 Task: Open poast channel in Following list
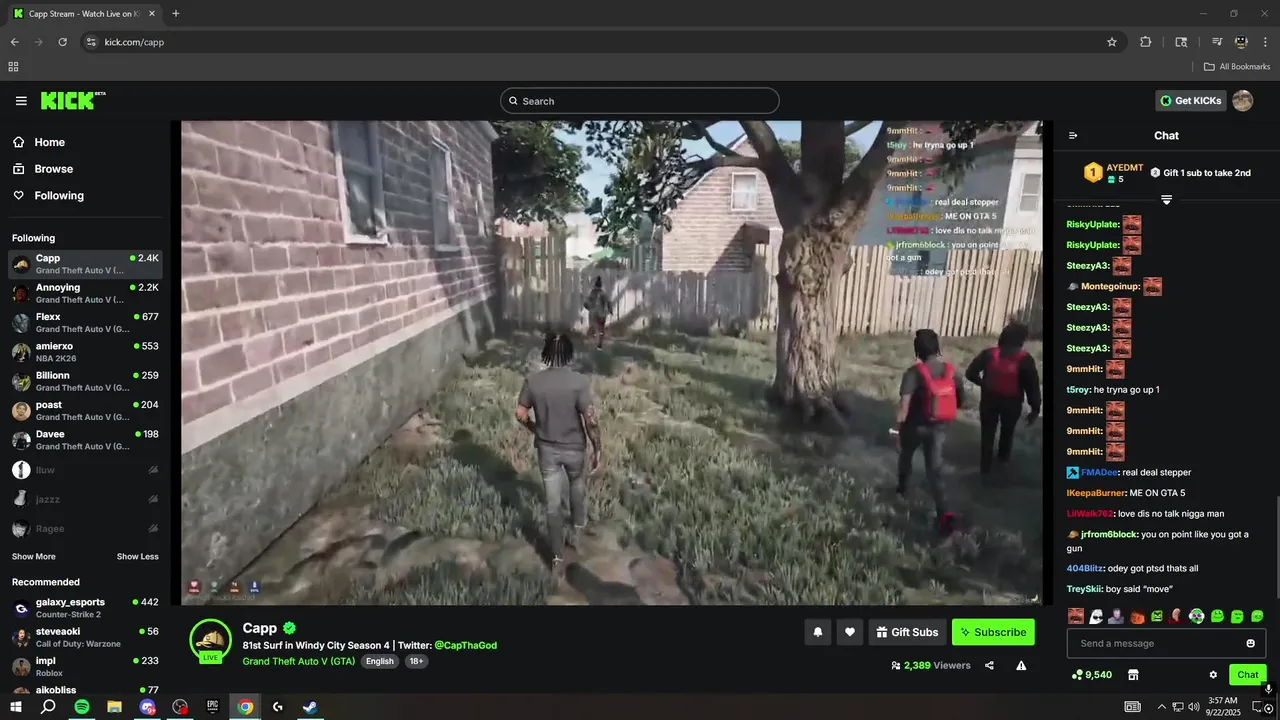[85, 410]
